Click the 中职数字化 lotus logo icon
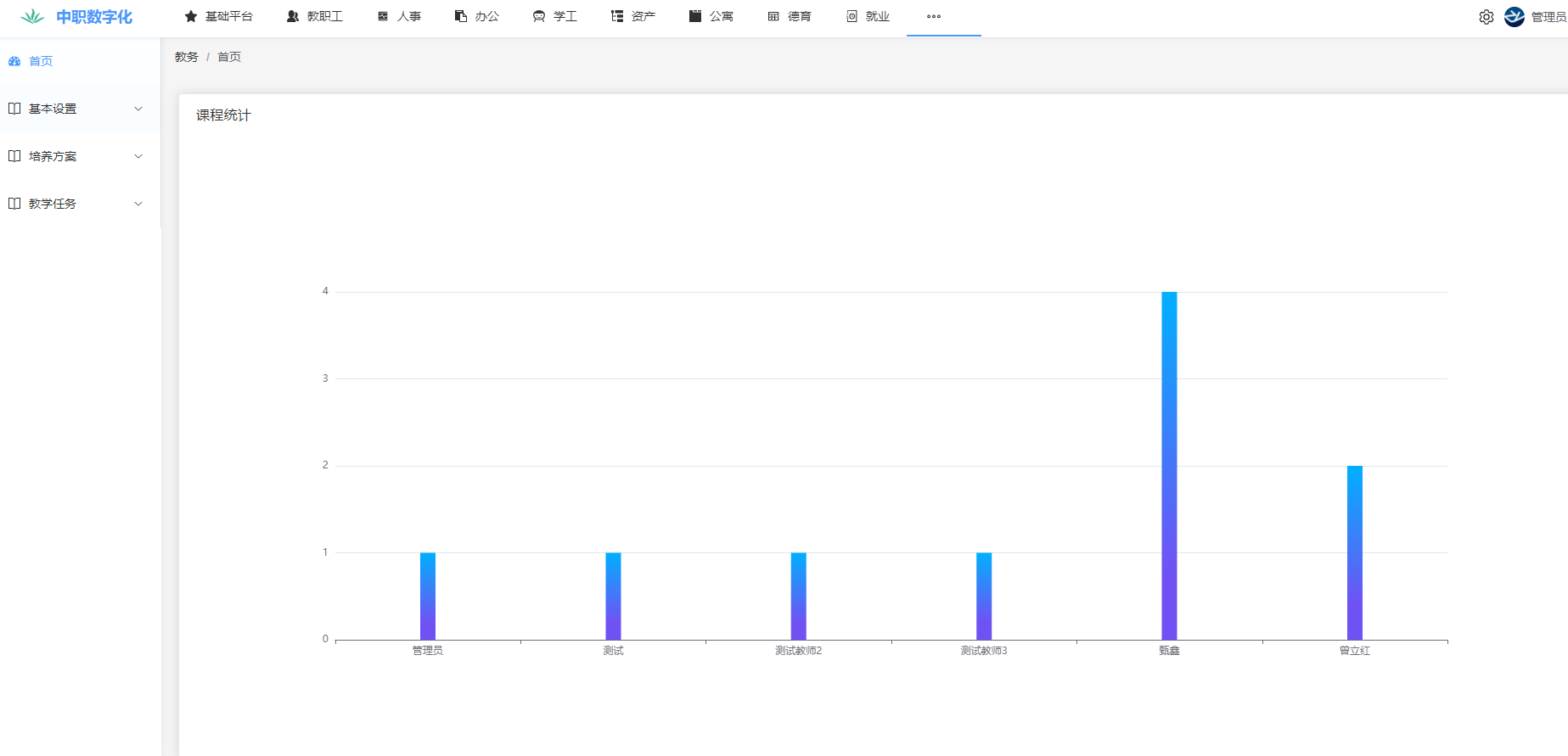This screenshot has height=756, width=1568. point(32,17)
